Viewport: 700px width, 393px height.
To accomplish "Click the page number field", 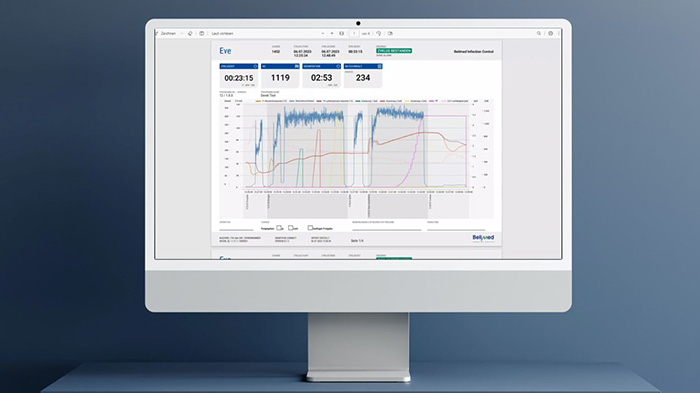I will pos(354,33).
